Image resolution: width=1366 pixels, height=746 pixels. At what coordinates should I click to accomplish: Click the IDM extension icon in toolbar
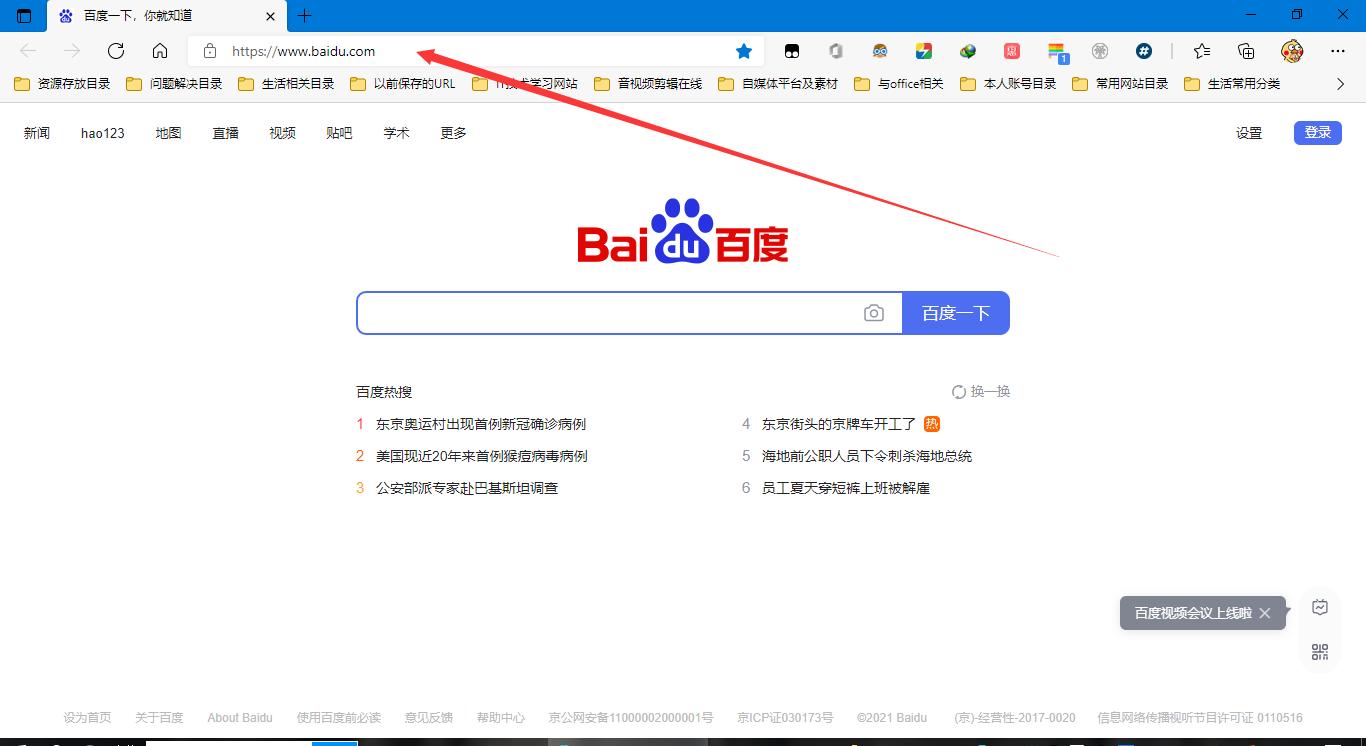coord(967,50)
